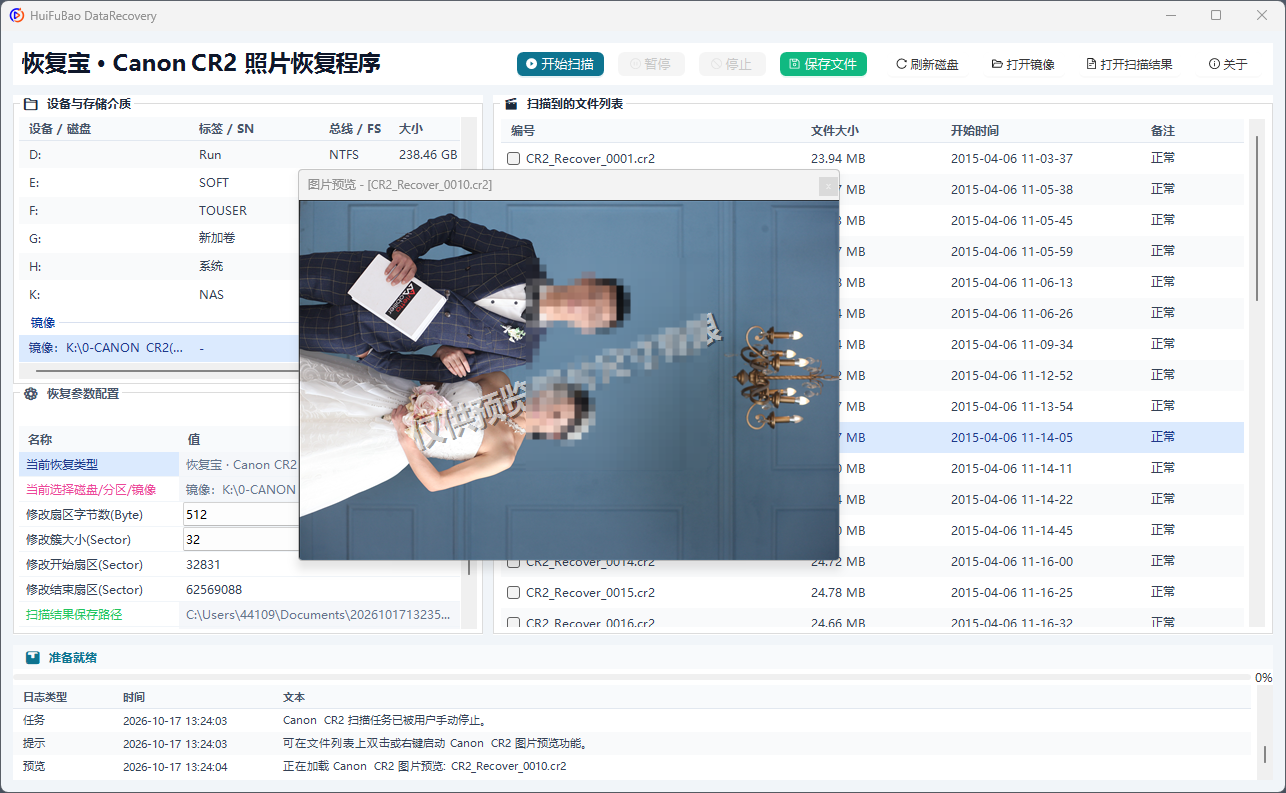Viewport: 1286px width, 793px height.
Task: Select drive G: labeled 新加卷
Action: [160, 239]
